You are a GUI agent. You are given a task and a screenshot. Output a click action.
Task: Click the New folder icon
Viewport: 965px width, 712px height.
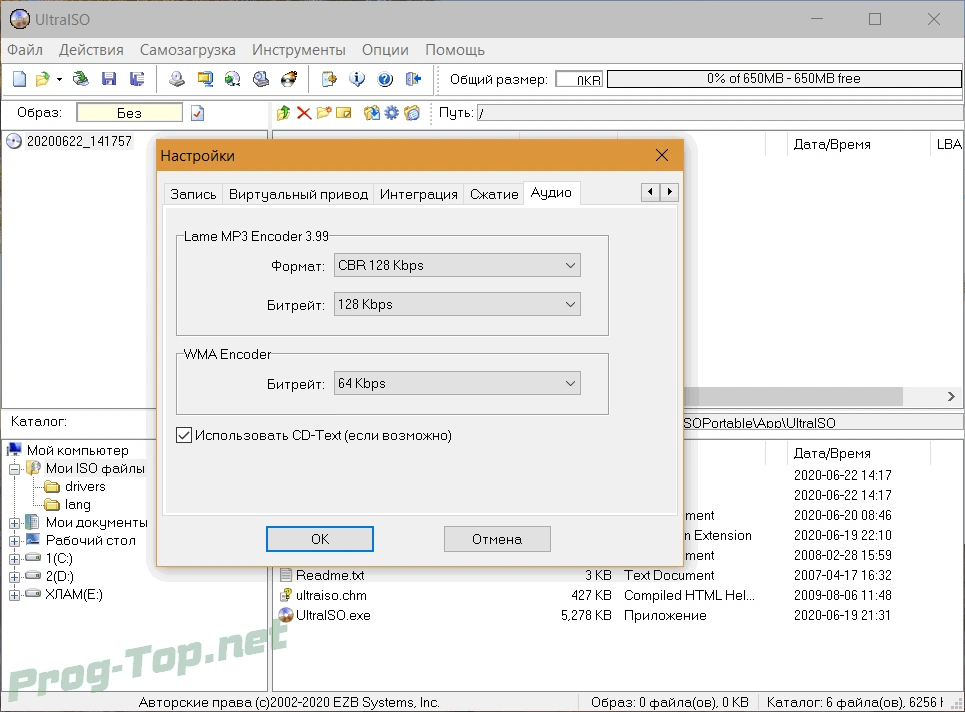pos(324,113)
